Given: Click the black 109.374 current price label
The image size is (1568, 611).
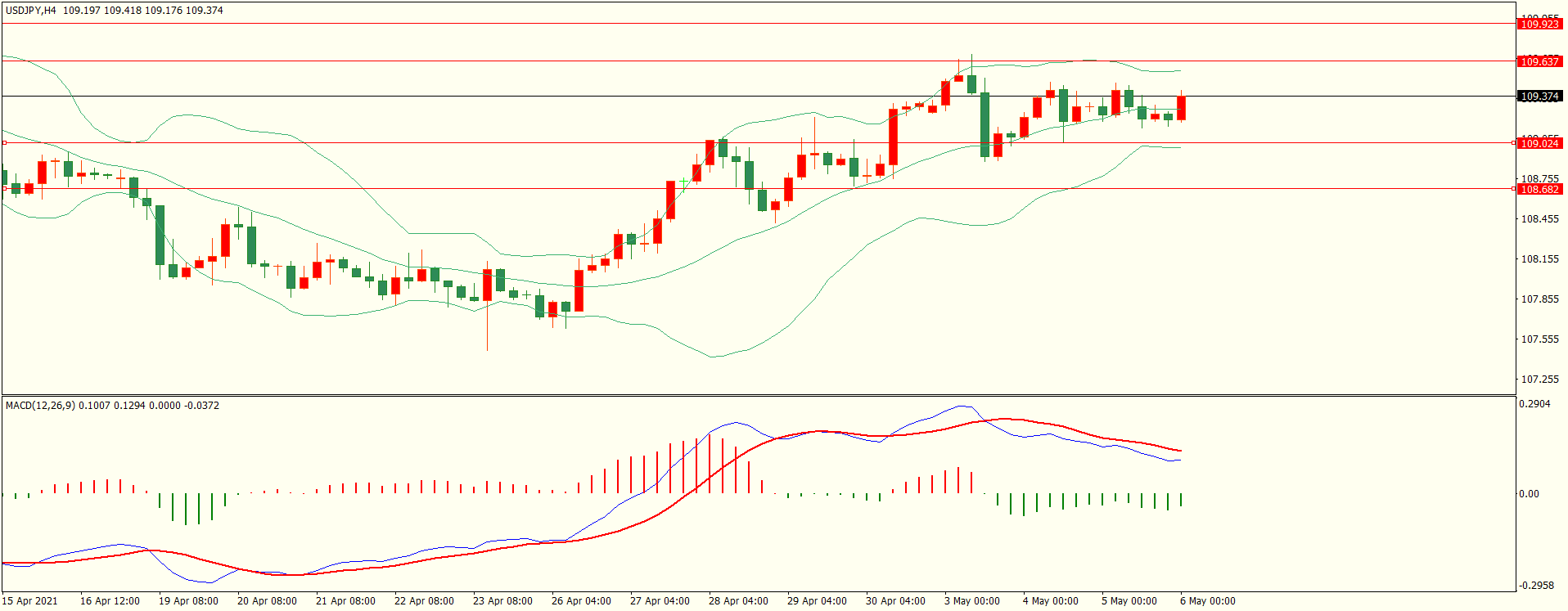Looking at the screenshot, I should click(x=1539, y=97).
